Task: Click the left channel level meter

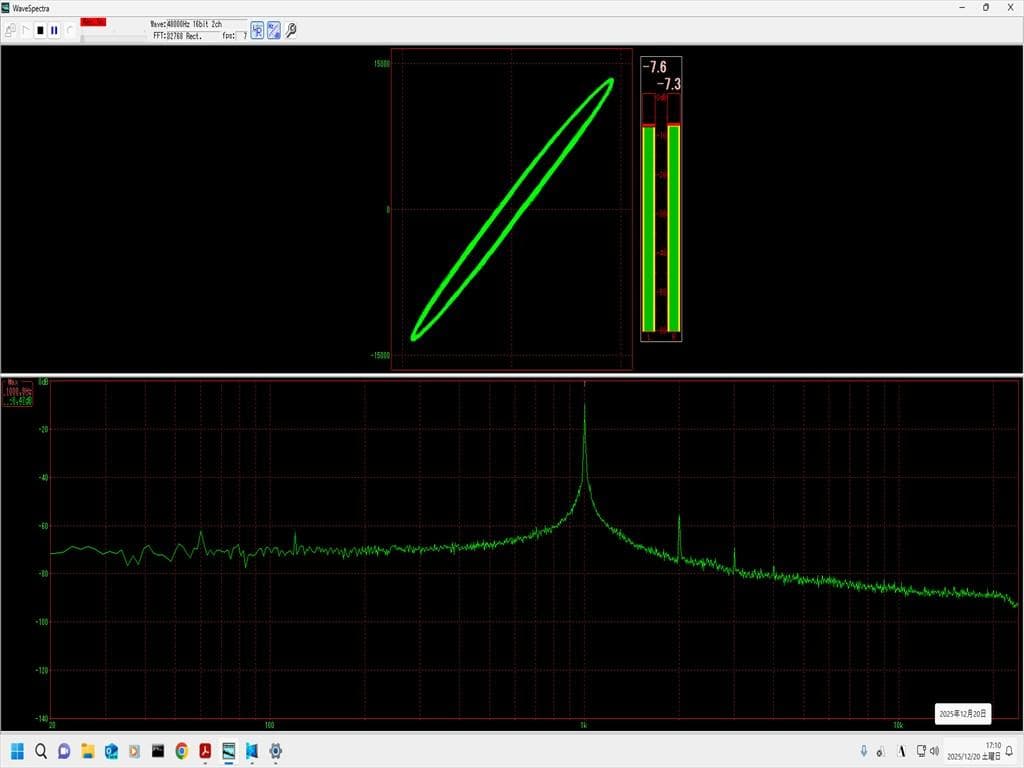Action: point(648,228)
